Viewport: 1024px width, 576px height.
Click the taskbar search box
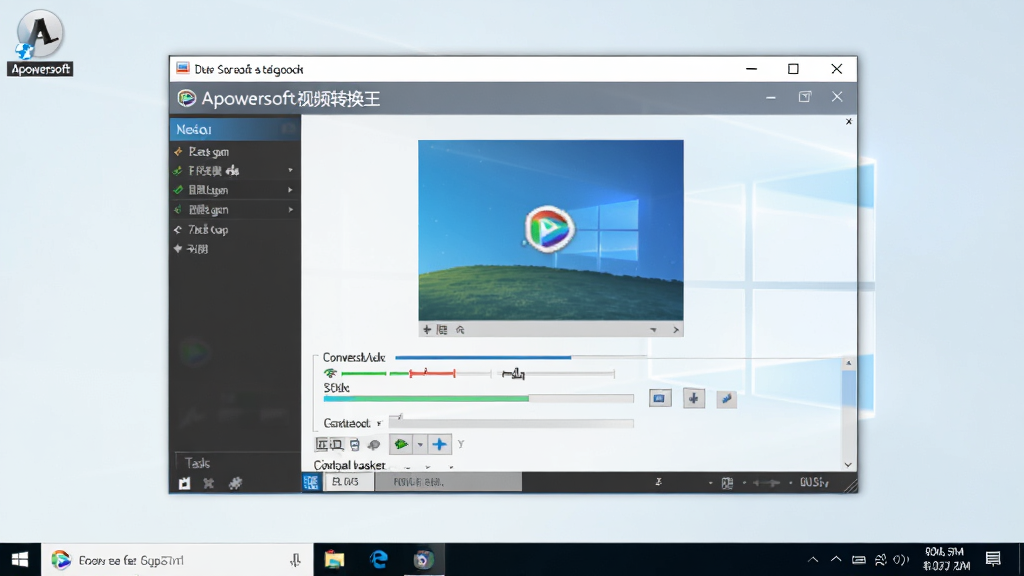(x=177, y=560)
